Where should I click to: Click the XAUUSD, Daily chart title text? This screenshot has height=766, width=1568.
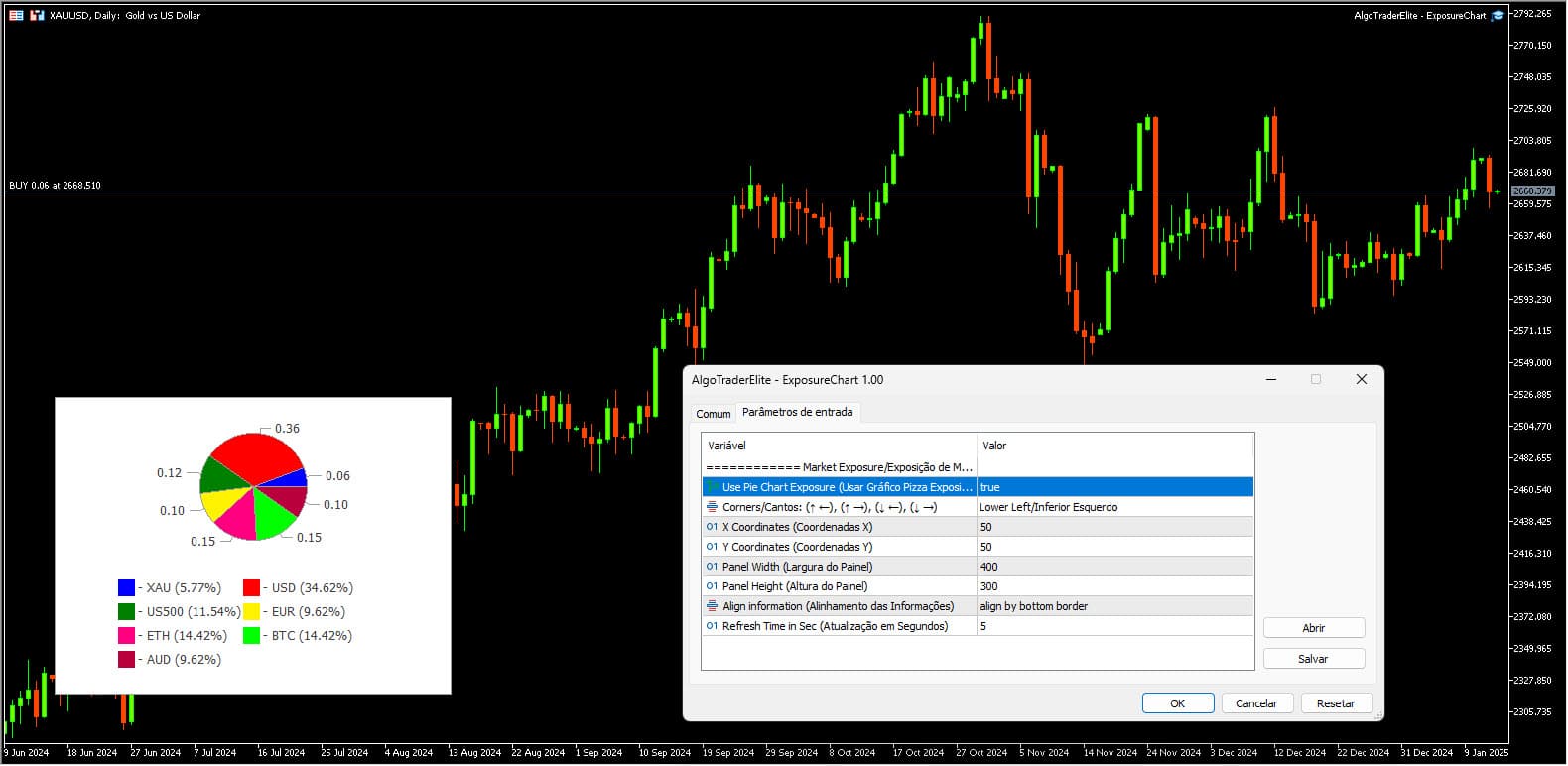[x=125, y=15]
